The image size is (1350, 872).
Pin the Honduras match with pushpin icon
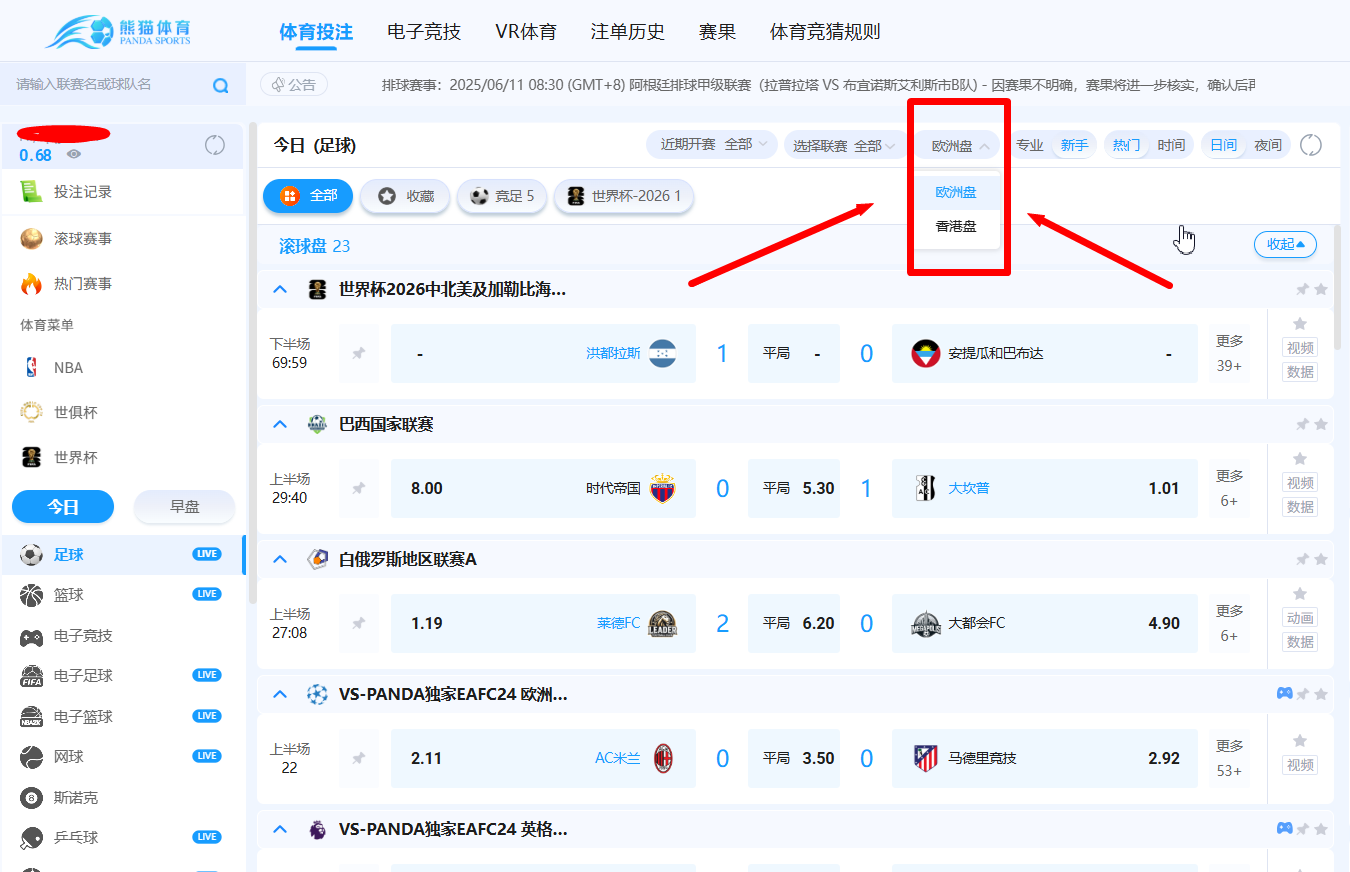[358, 353]
